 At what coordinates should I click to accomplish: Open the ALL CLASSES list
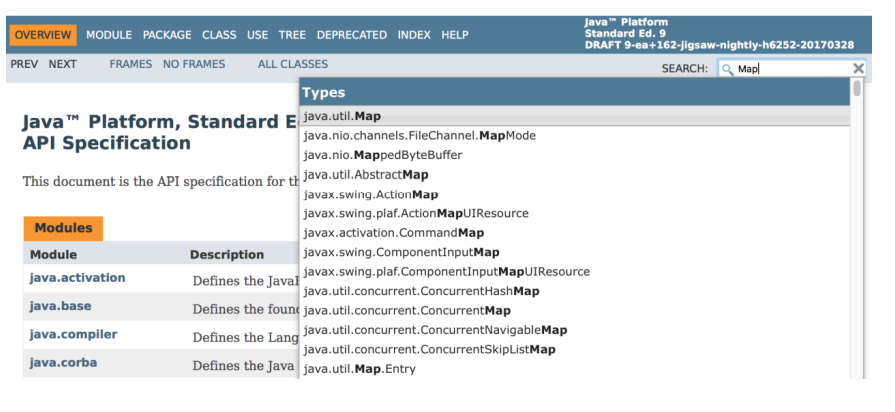[x=293, y=64]
